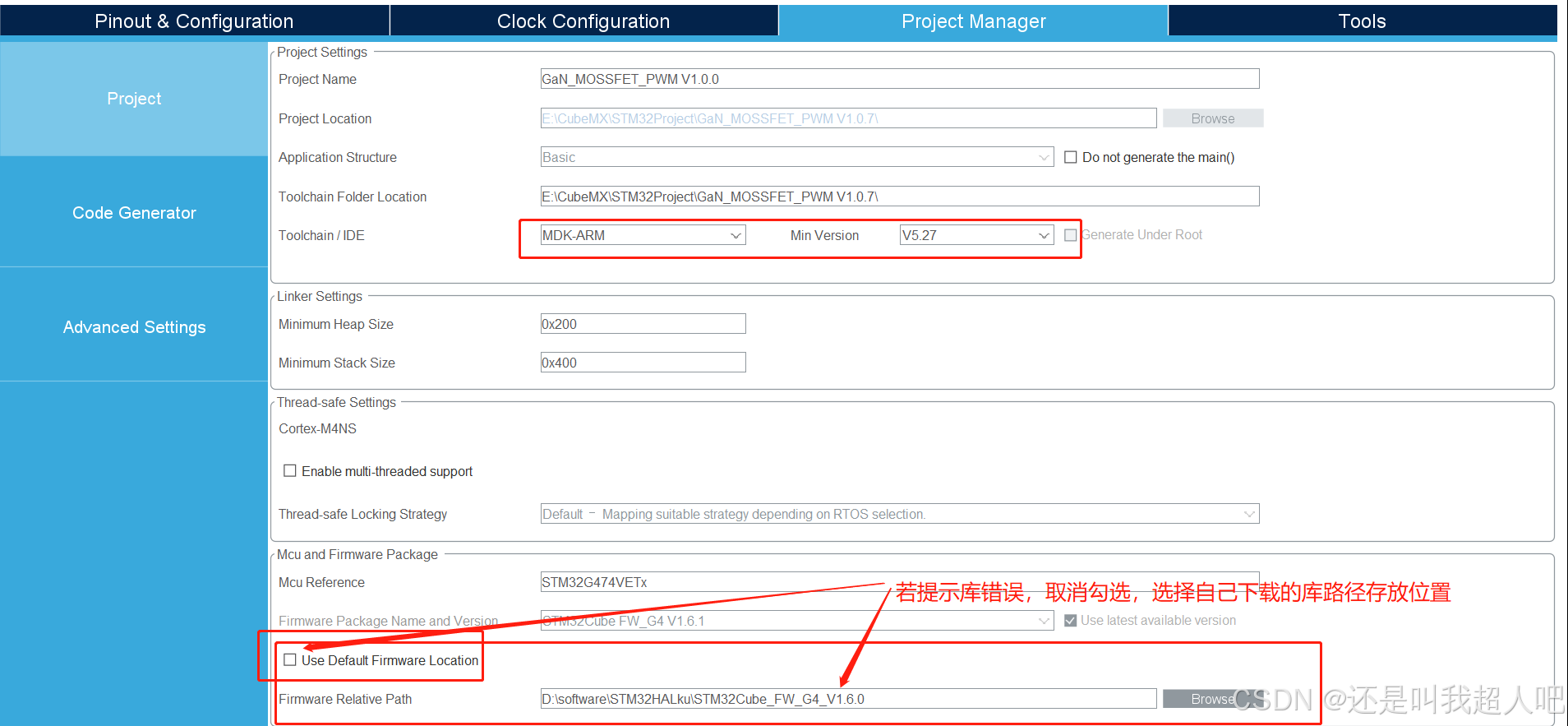
Task: Toggle Do not generate the main() checkbox
Action: [x=1071, y=157]
